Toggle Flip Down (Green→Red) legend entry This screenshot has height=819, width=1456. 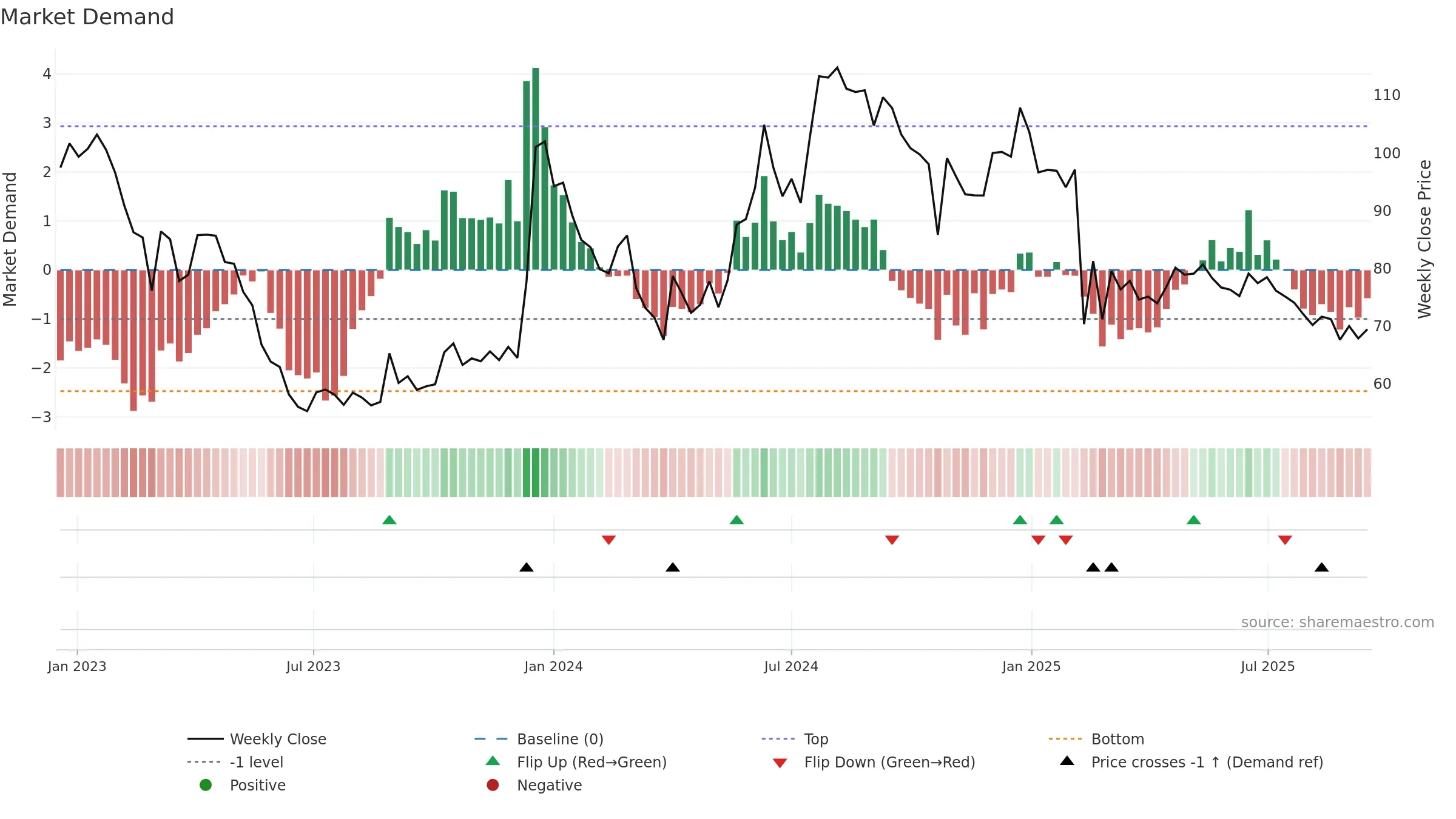874,762
